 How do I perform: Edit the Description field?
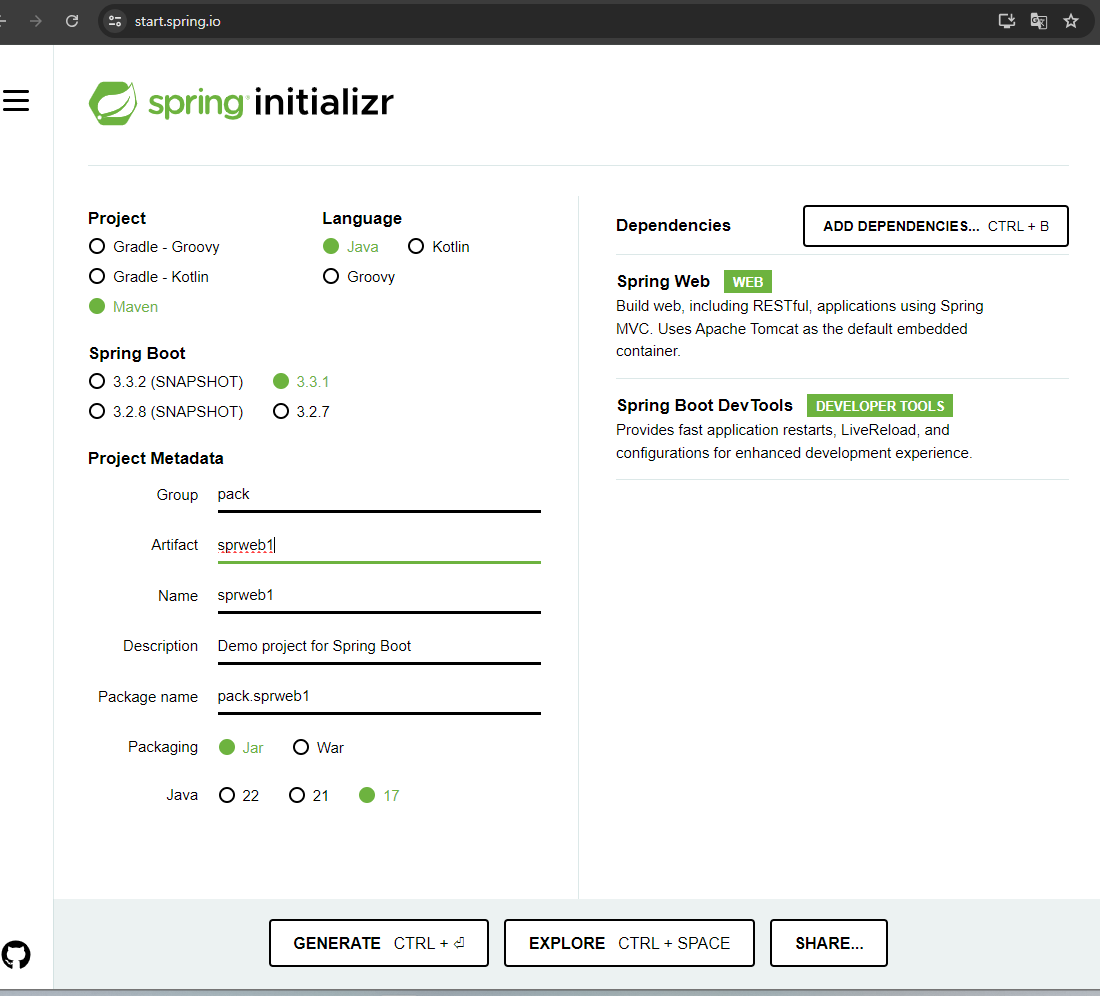379,647
